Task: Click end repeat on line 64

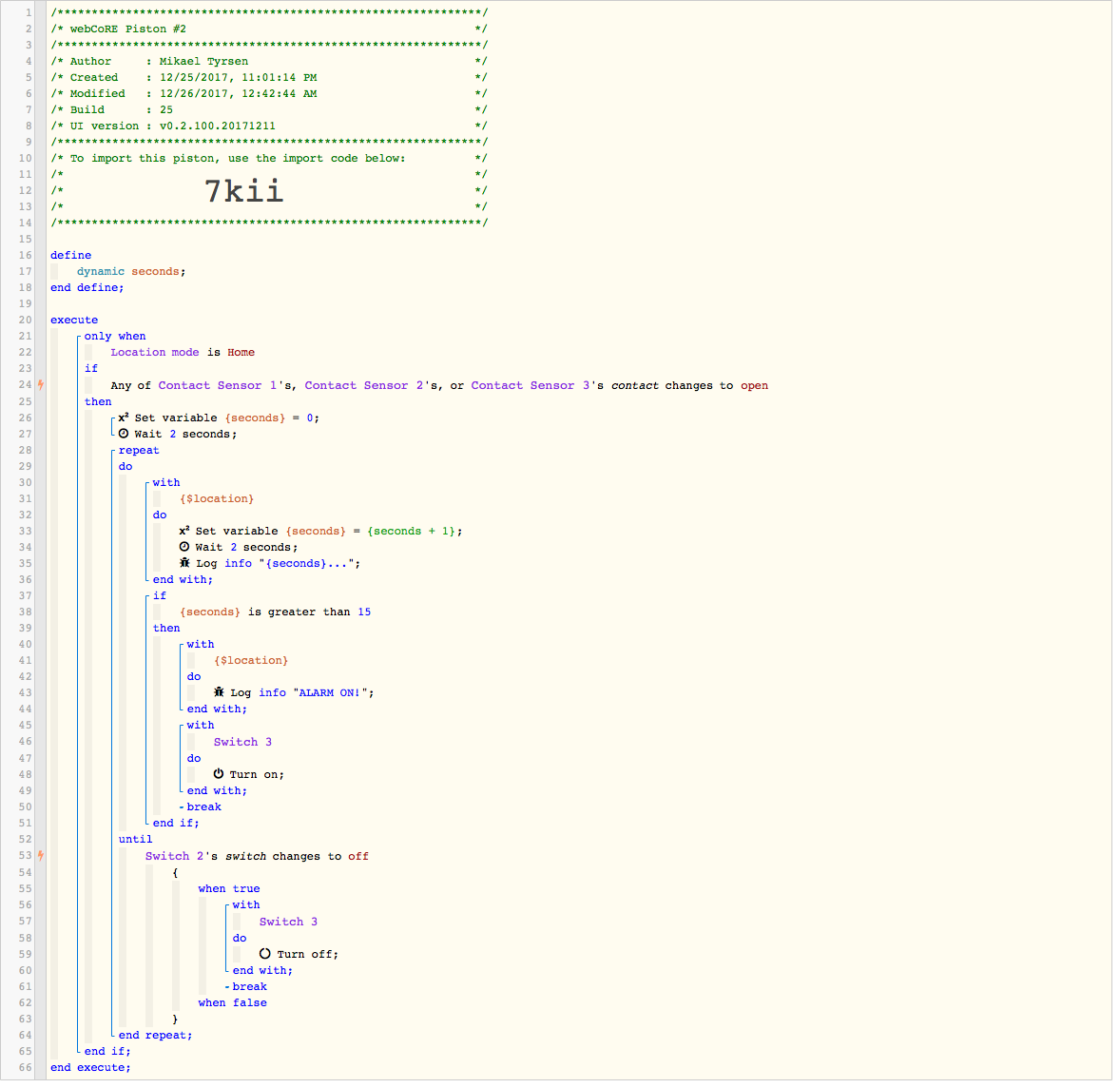Action: point(155,1035)
